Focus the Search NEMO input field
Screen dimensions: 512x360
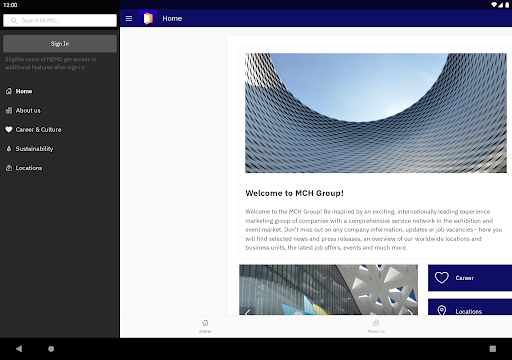pyautogui.click(x=60, y=21)
